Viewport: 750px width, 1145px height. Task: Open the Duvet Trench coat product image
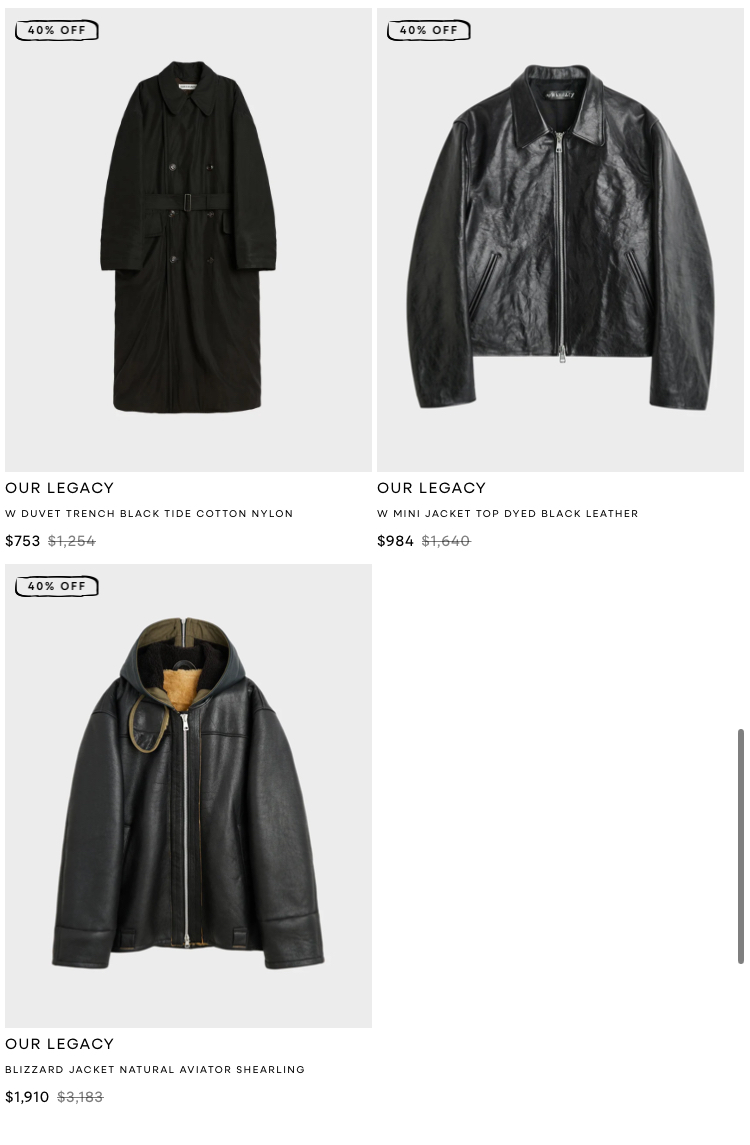[188, 240]
